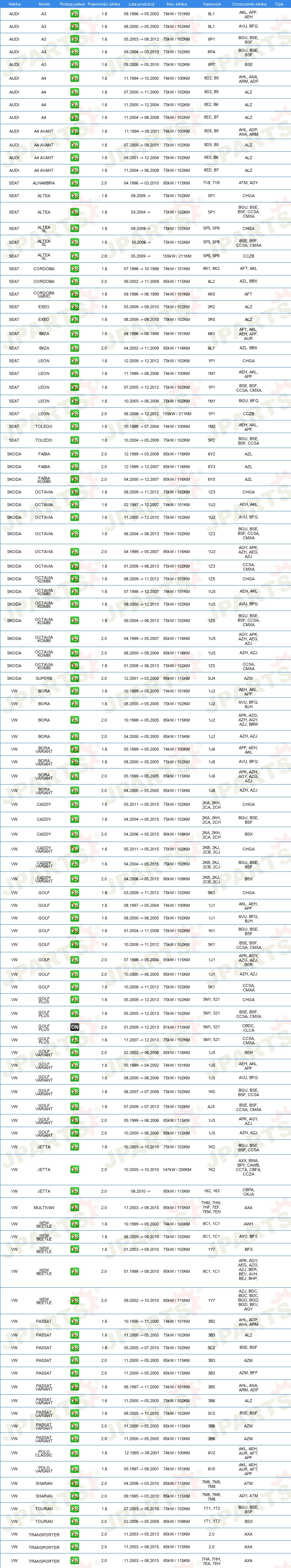Click the ON diesel icon in Golf Plus row

click(75, 1027)
